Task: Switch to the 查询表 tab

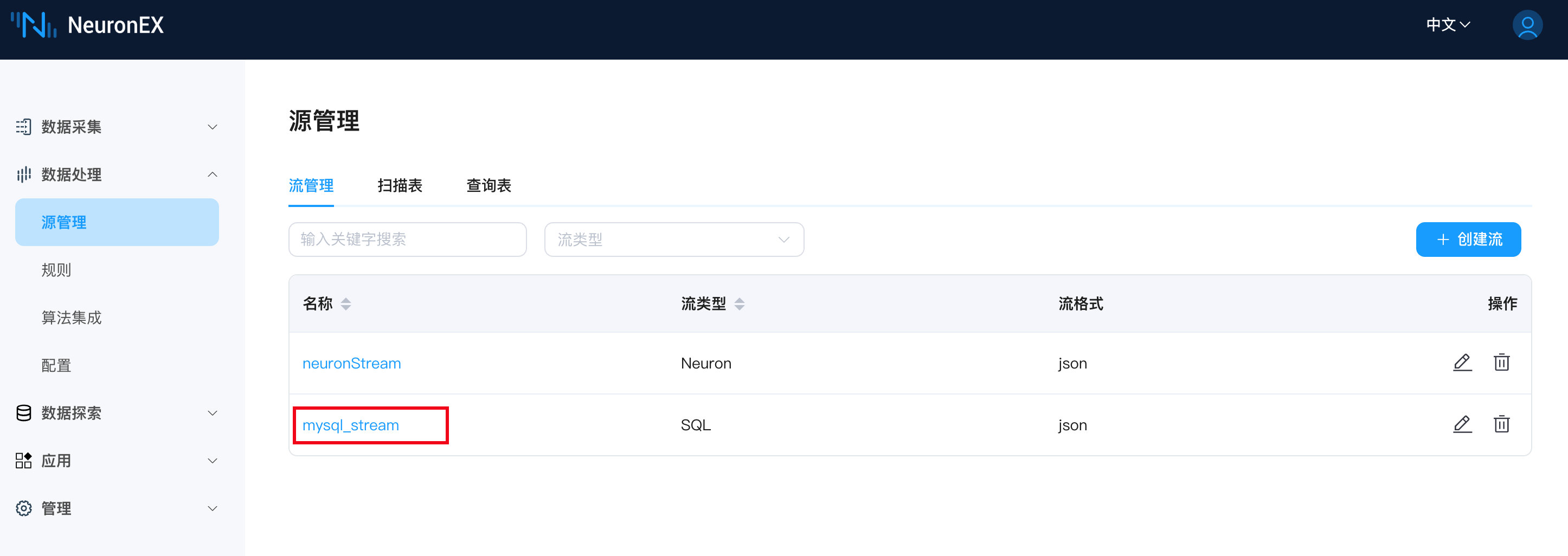Action: [x=488, y=185]
